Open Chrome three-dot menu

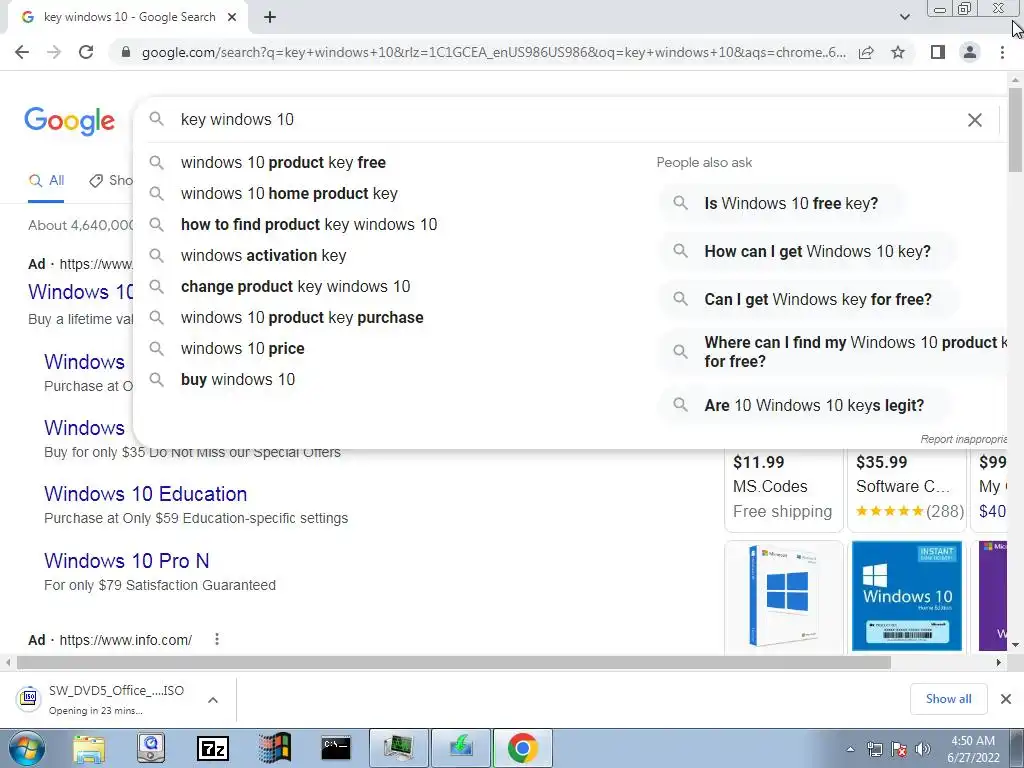[1002, 52]
